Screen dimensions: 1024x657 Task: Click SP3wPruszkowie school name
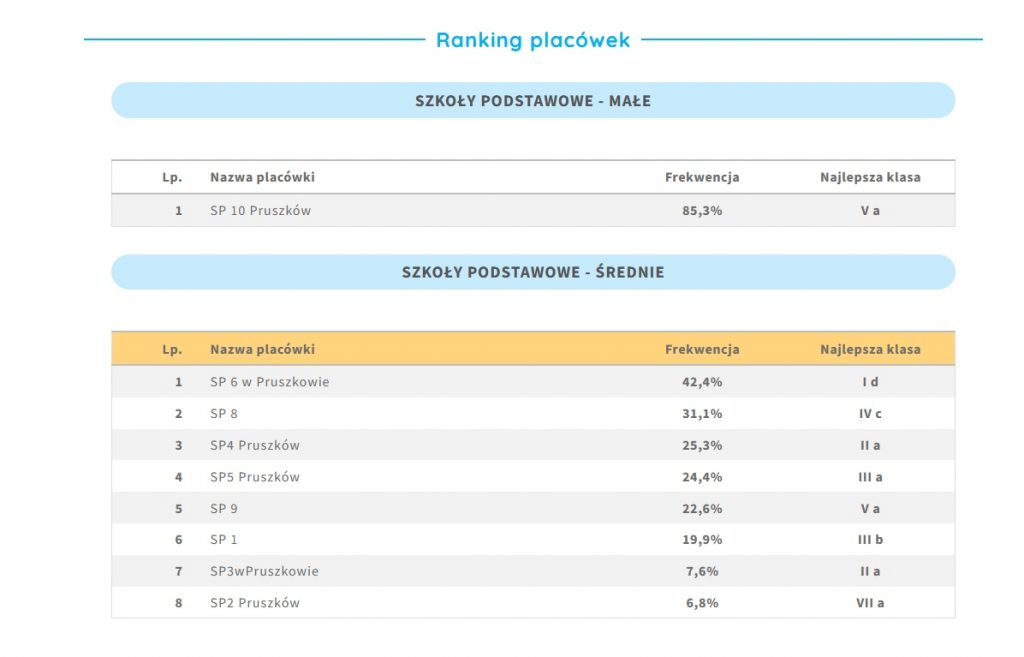tap(264, 571)
